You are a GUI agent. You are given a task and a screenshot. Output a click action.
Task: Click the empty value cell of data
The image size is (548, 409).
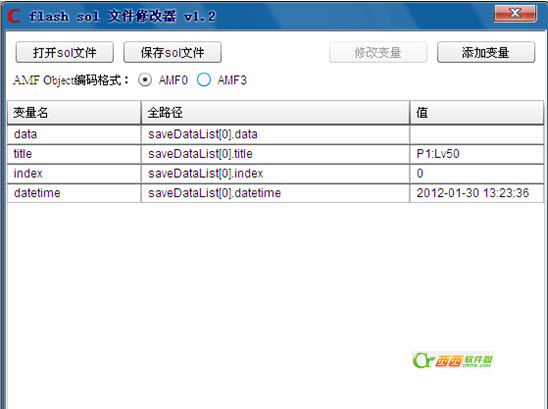[477, 134]
